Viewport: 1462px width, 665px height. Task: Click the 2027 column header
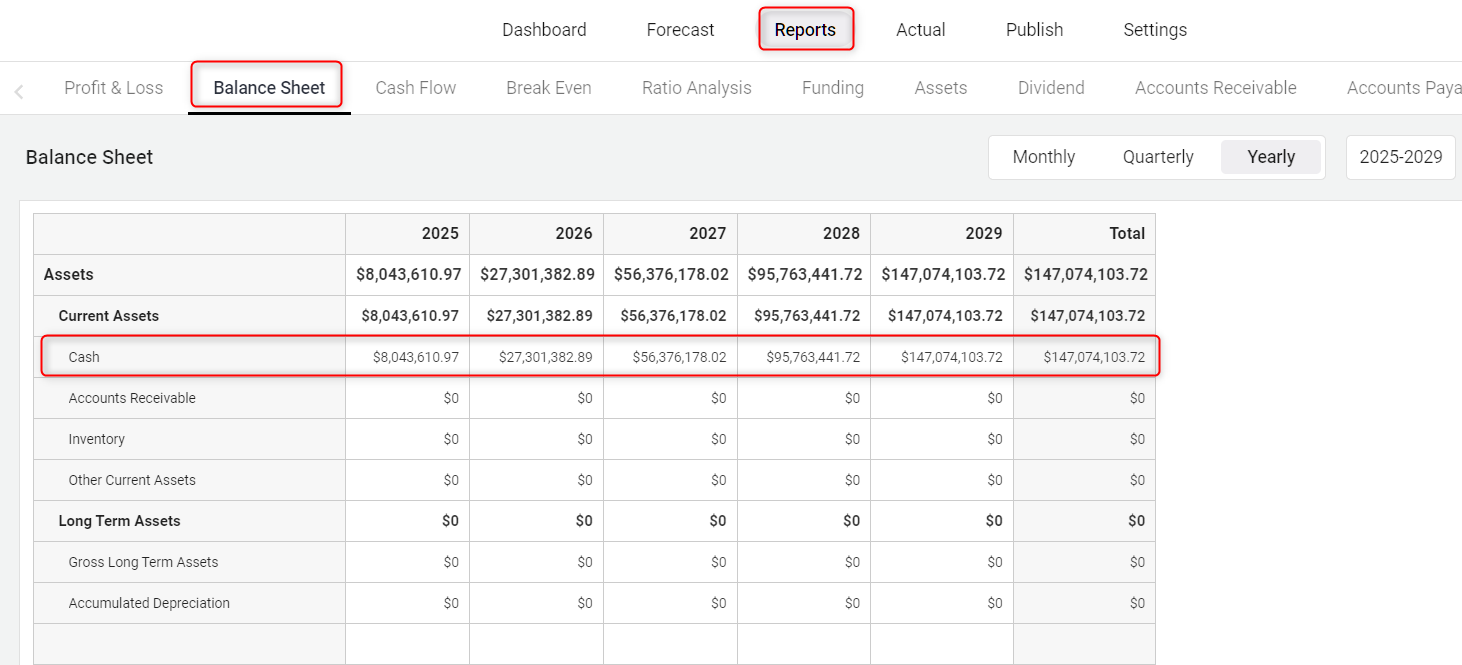[x=670, y=233]
